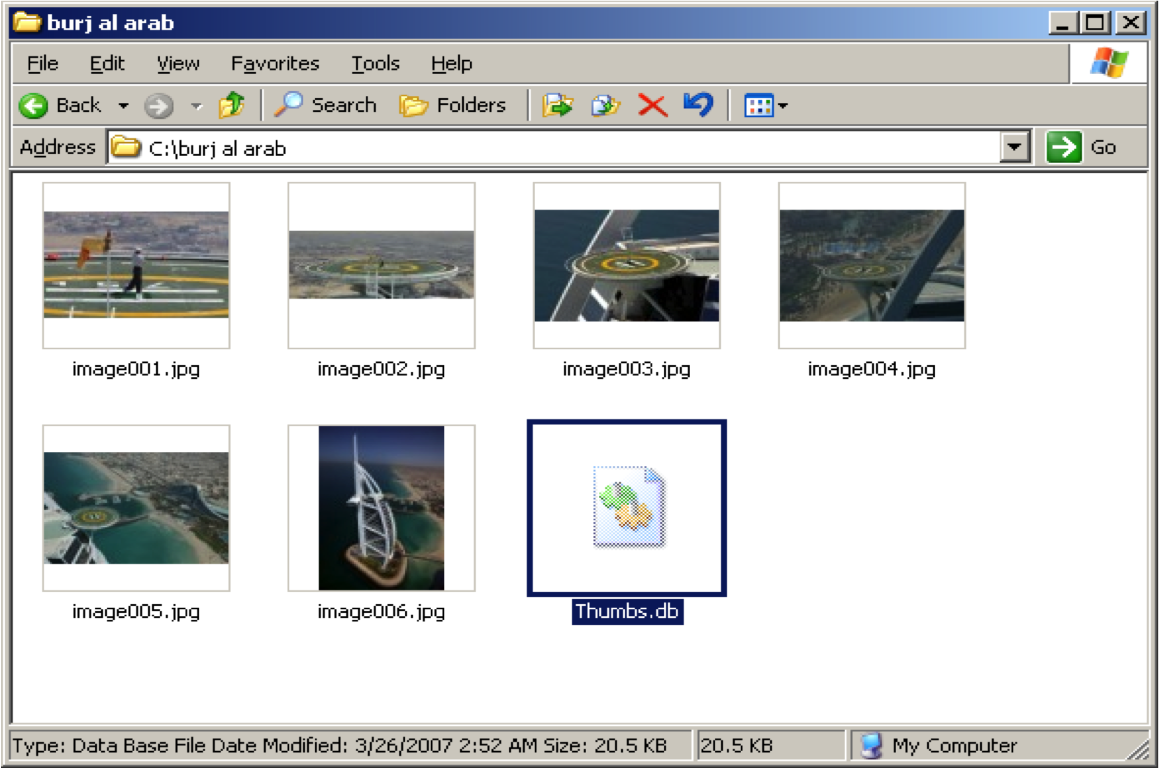
Task: Select the Thumbs.db file icon
Action: coord(627,507)
